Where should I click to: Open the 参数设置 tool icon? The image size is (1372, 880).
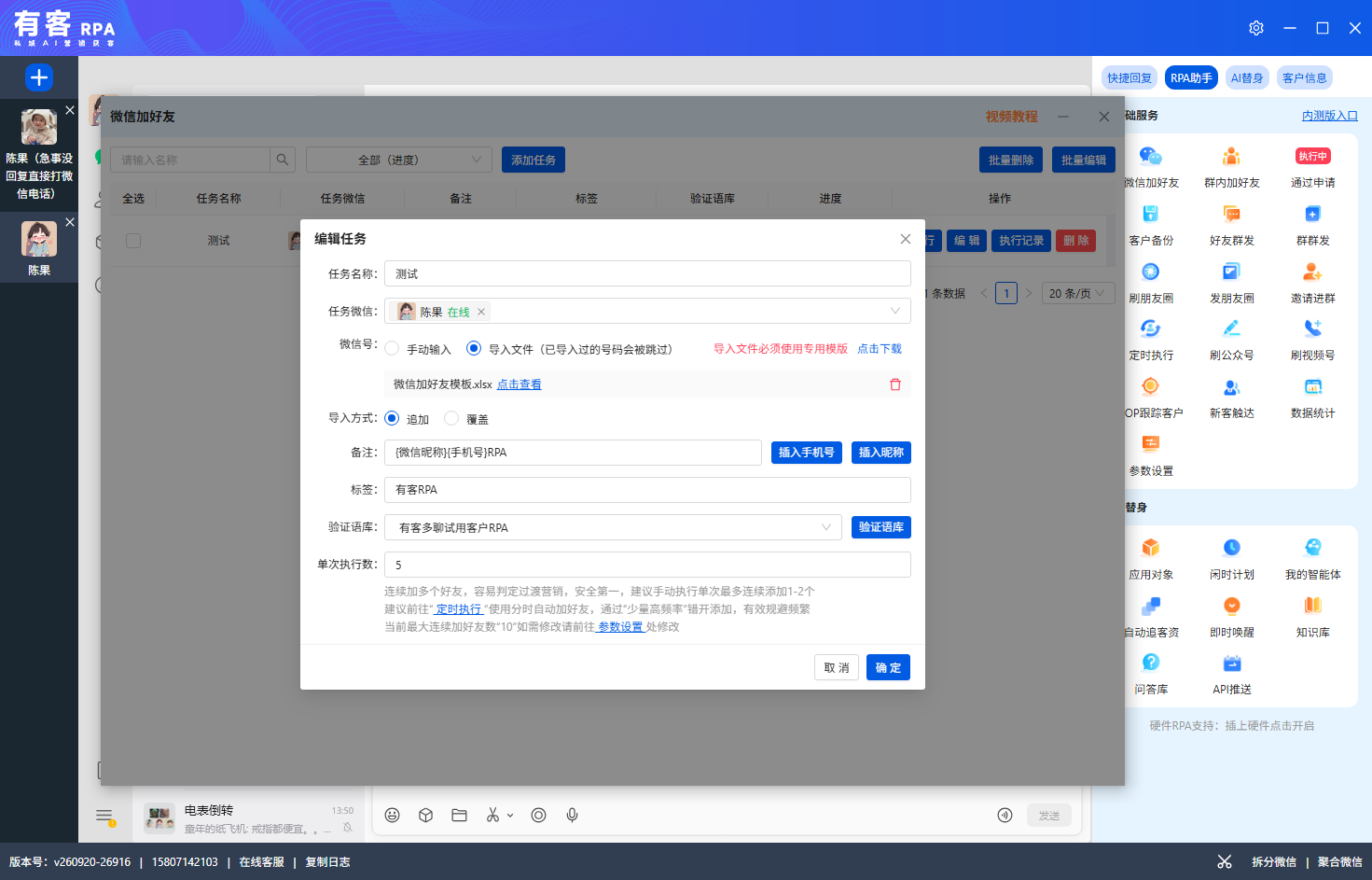[1151, 444]
